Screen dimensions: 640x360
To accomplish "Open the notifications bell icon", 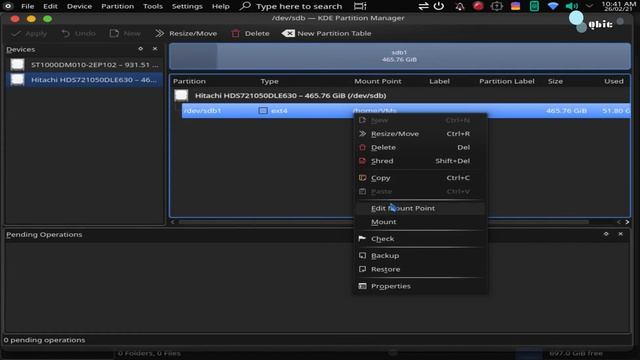I will point(460,6).
